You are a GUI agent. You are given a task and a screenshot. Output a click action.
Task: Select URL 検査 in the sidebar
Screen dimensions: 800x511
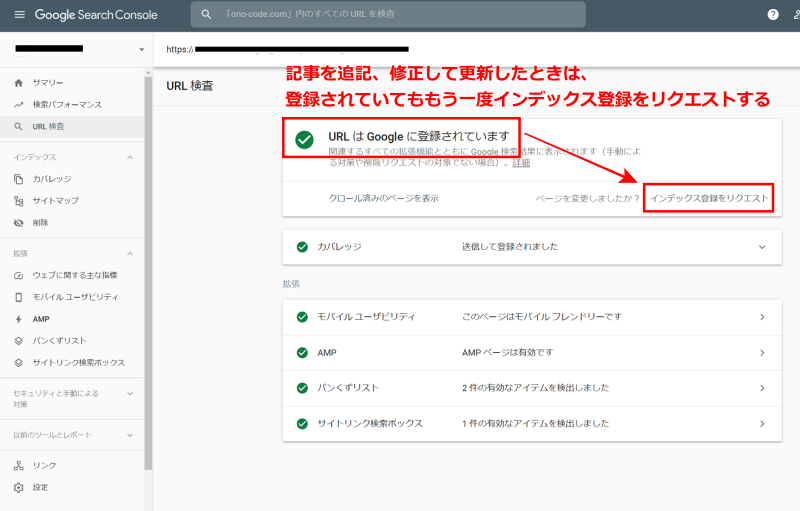point(48,127)
